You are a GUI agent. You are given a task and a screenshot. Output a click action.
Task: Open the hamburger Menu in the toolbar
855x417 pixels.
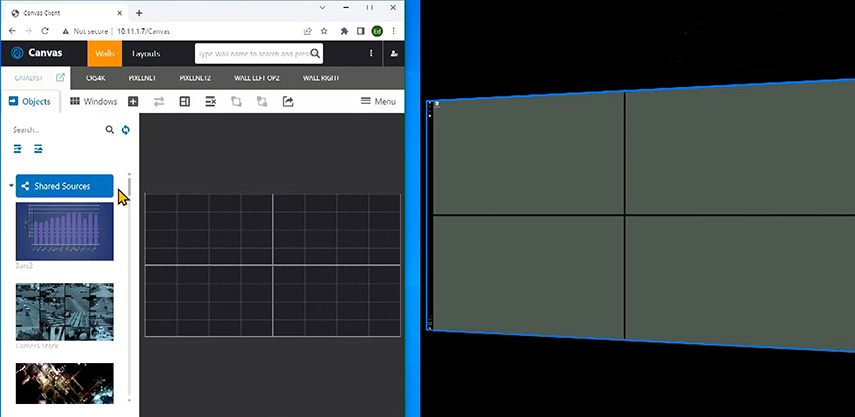click(x=378, y=101)
